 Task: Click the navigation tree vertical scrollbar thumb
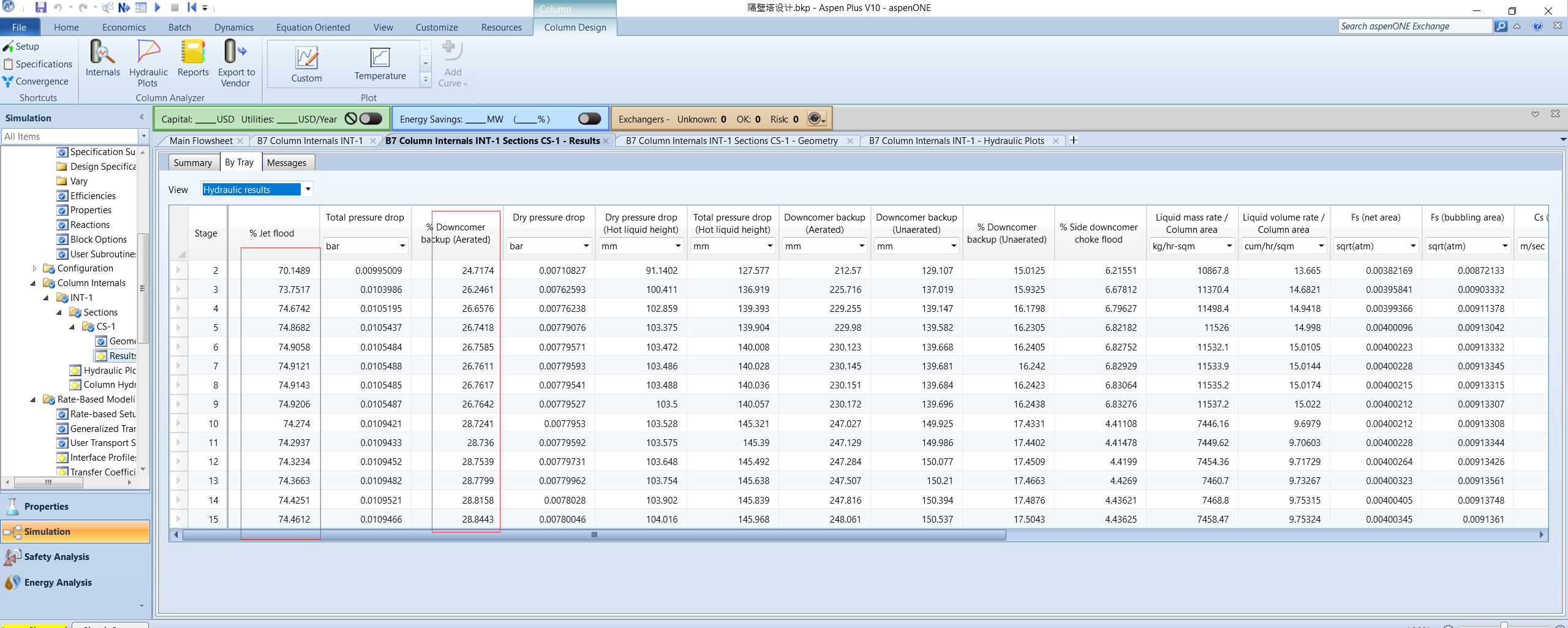point(143,288)
